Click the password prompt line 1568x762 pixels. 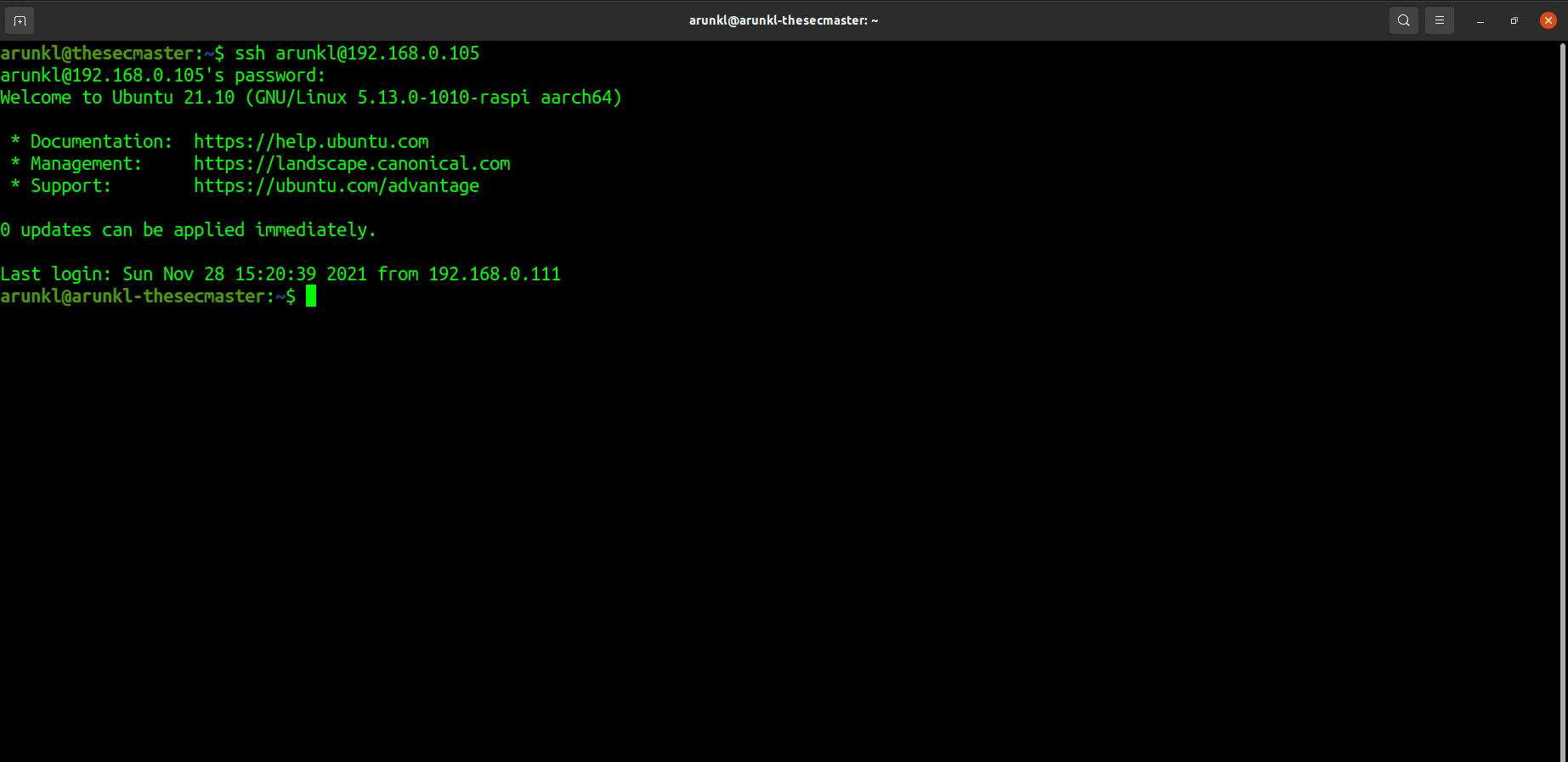coord(163,76)
